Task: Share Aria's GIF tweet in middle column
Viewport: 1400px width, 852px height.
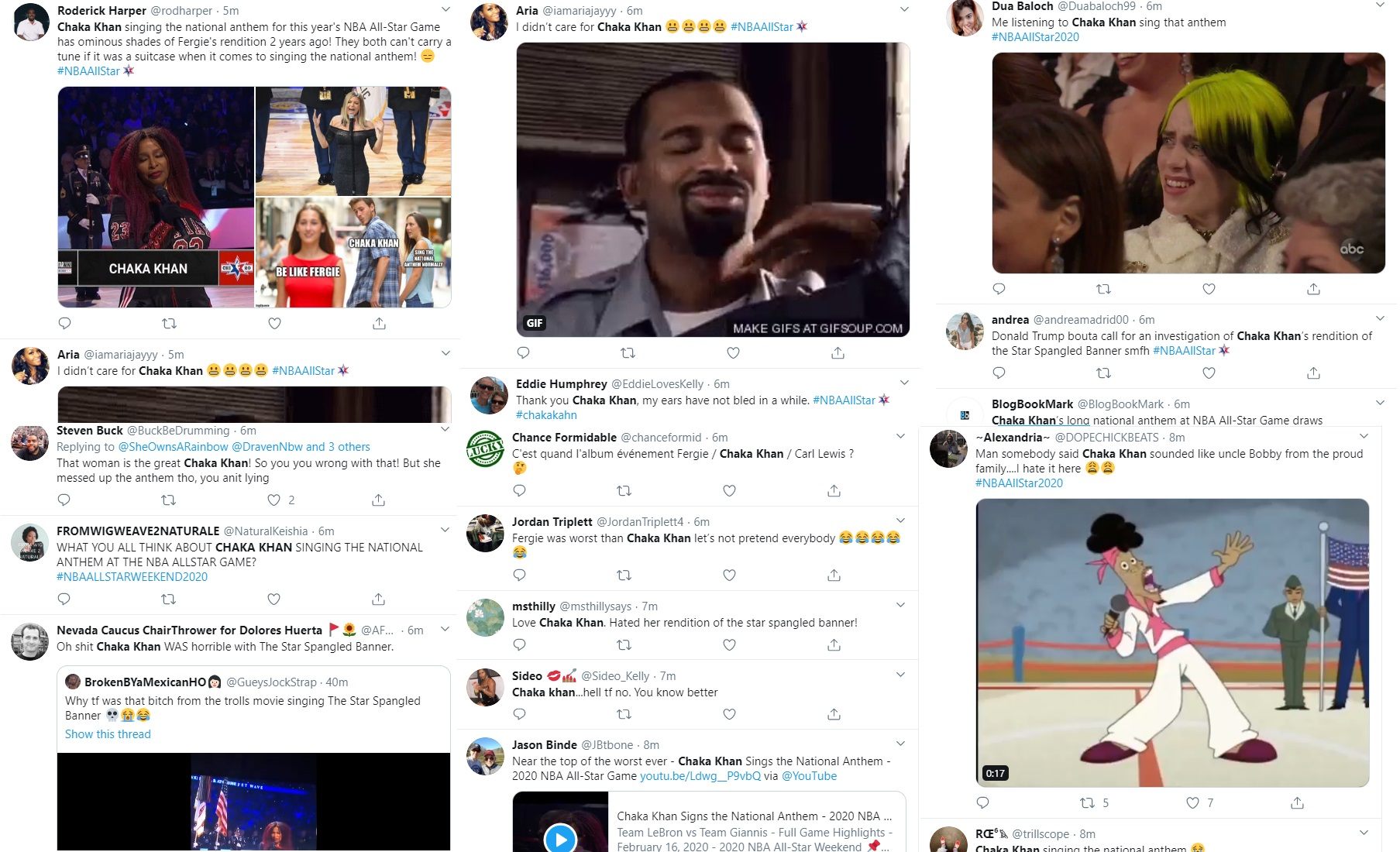Action: click(x=838, y=352)
